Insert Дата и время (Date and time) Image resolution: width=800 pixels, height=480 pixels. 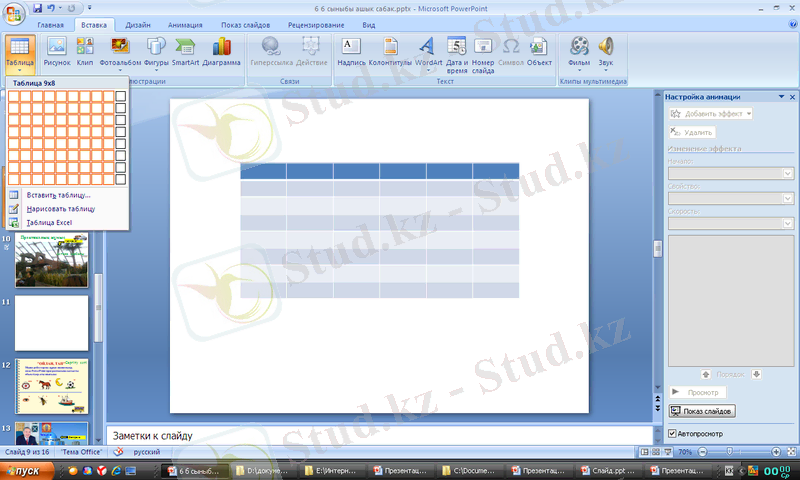click(x=457, y=51)
